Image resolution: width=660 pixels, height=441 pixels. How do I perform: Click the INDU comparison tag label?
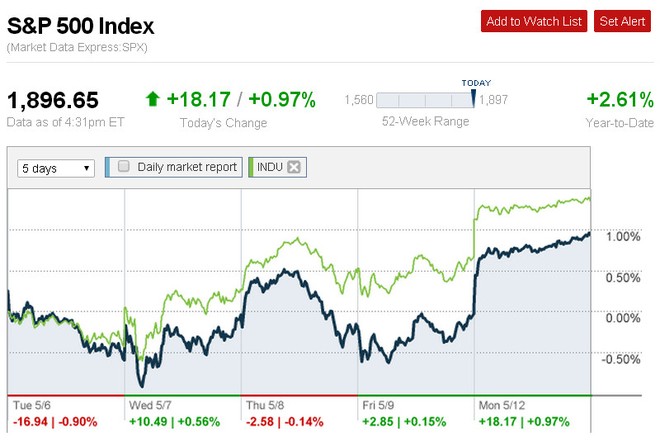click(269, 168)
